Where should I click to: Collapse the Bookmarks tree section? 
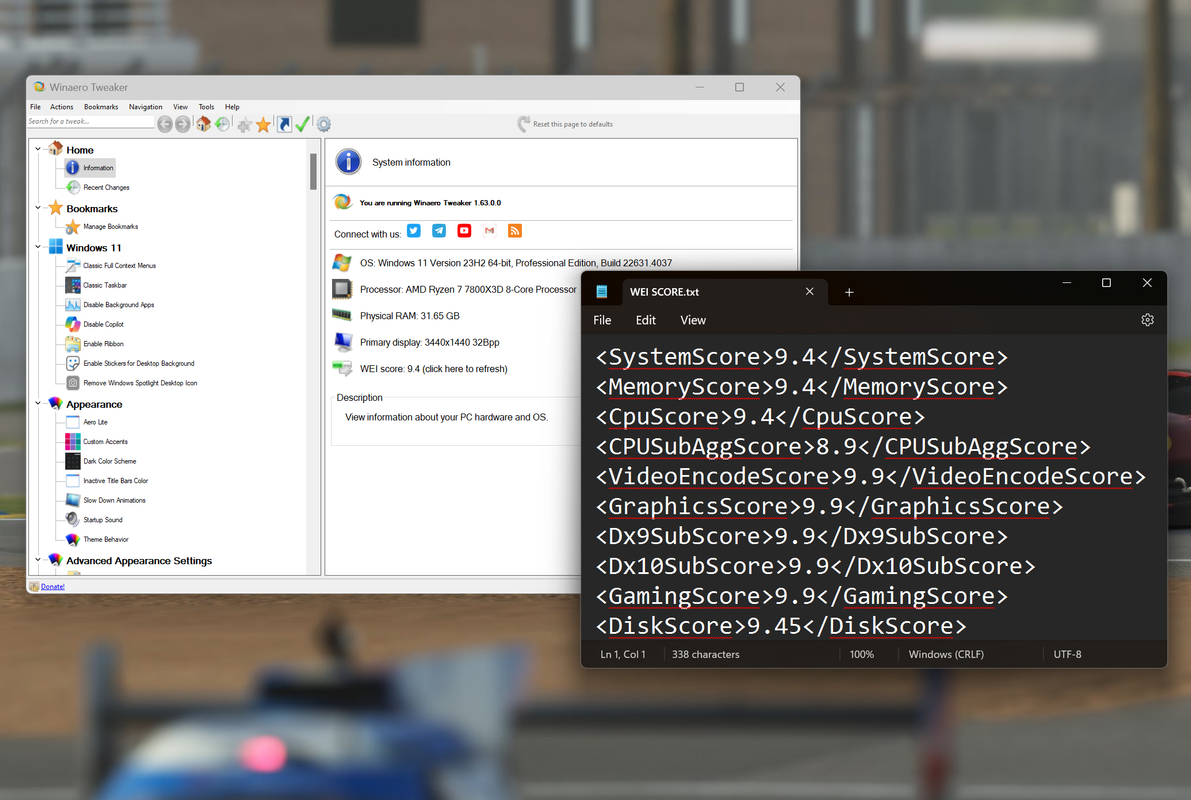[x=38, y=207]
